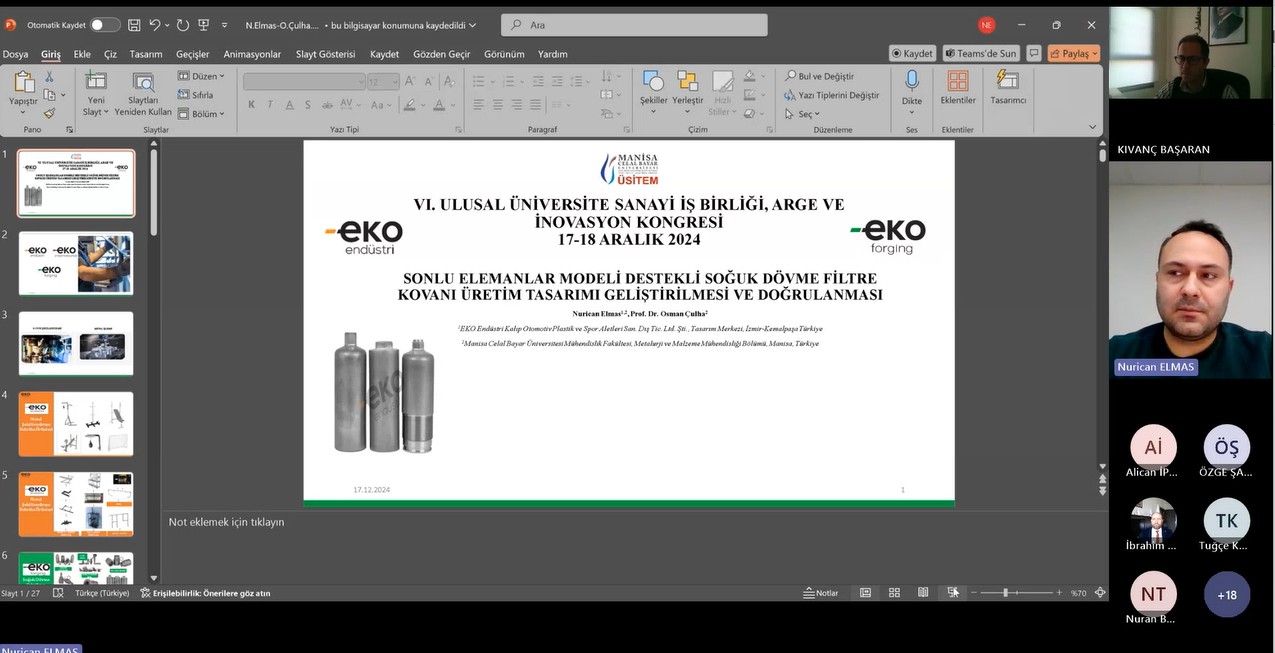The width and height of the screenshot is (1275, 653).
Task: Click the format painter brush icon
Action: pyautogui.click(x=49, y=113)
